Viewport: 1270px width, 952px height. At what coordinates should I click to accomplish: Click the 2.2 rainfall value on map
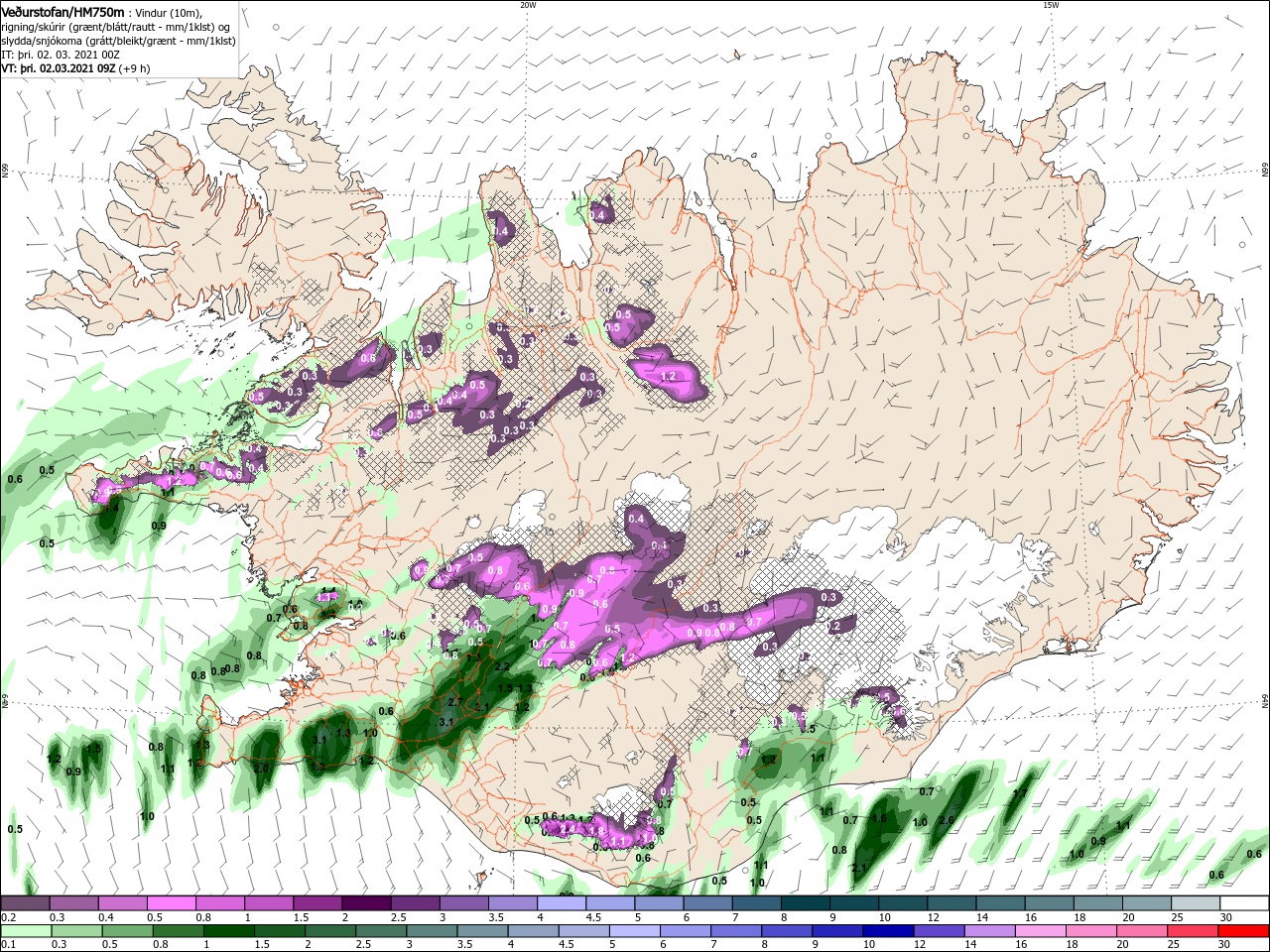(x=502, y=667)
